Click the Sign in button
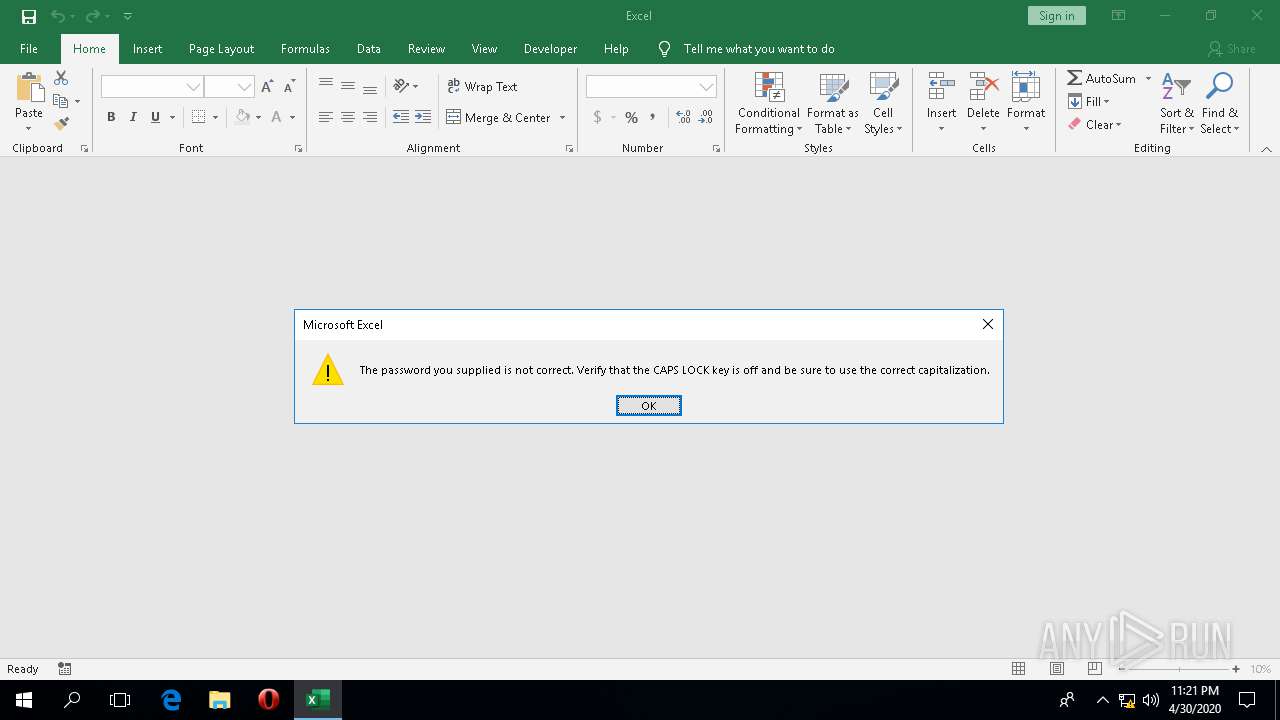This screenshot has width=1280, height=720. (1056, 16)
